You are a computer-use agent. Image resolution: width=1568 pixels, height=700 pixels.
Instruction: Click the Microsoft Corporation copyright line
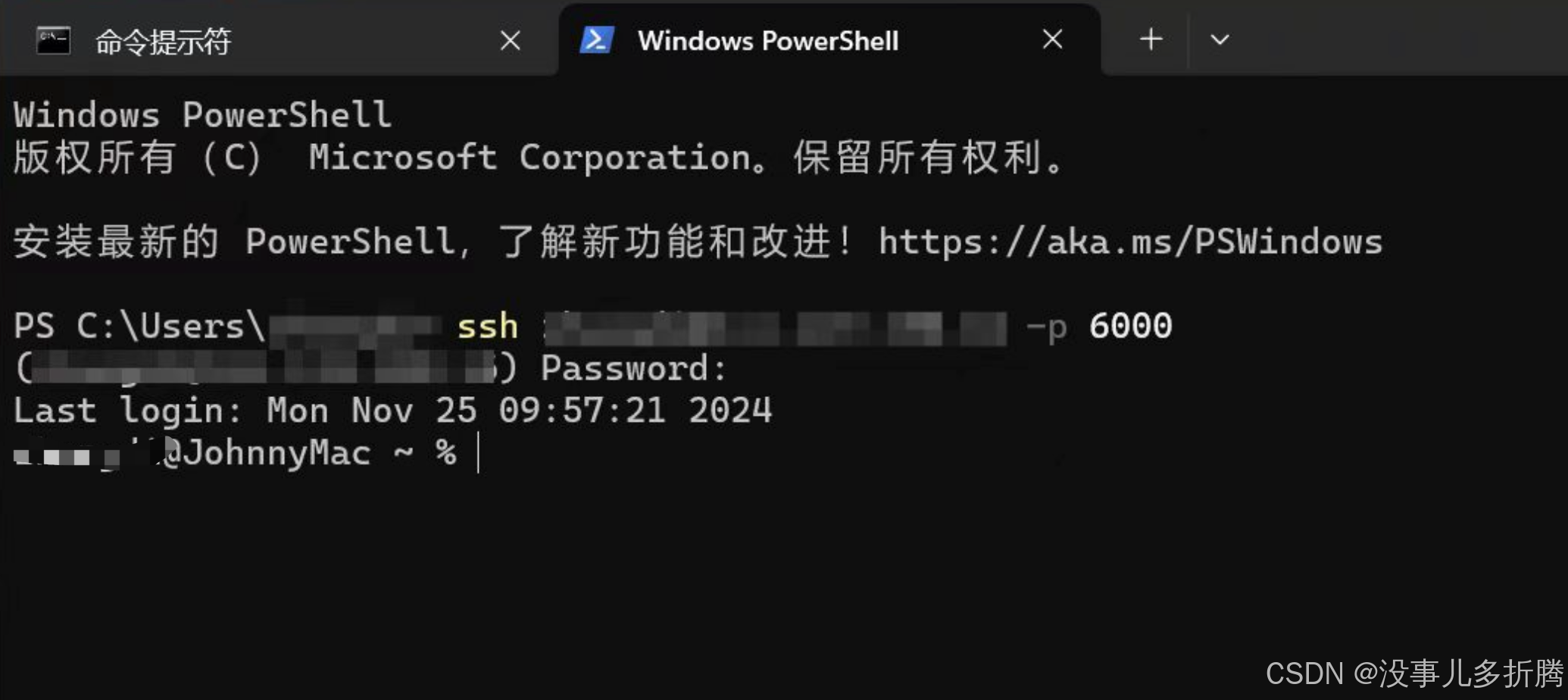point(539,158)
